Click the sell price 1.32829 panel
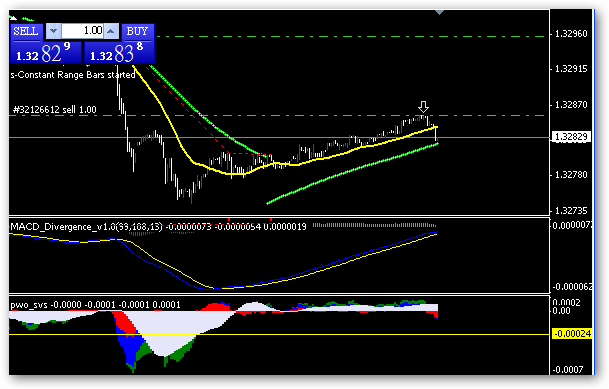This screenshot has height=389, width=609. pos(46,52)
